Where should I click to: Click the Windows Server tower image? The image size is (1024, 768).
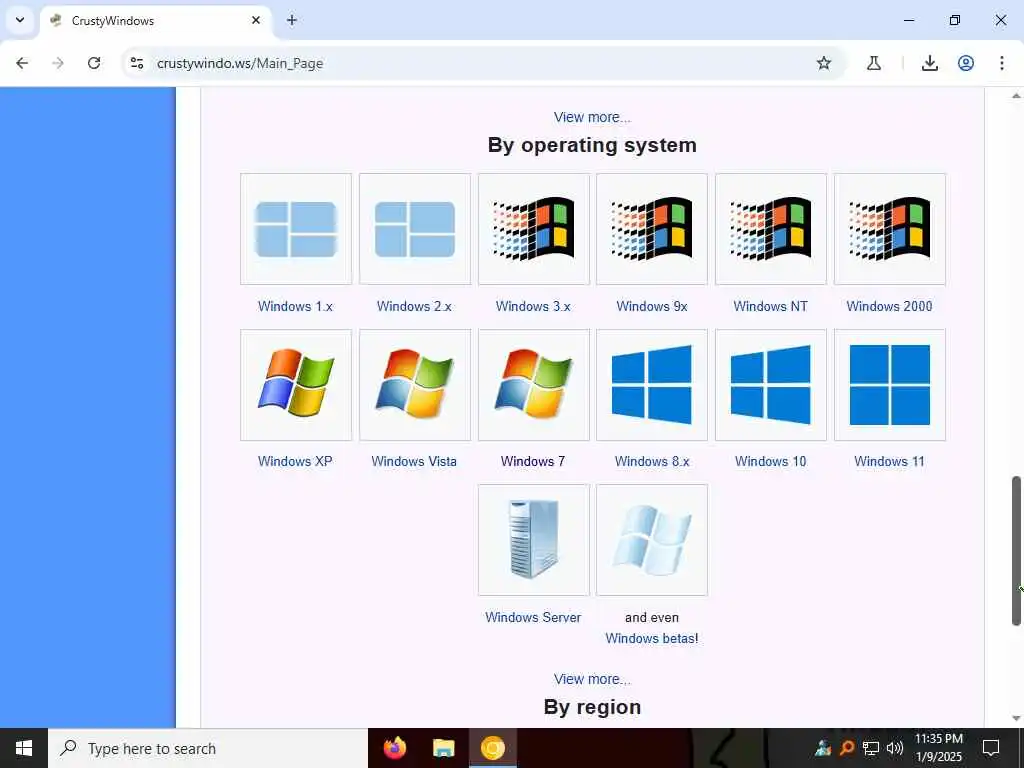[x=534, y=539]
